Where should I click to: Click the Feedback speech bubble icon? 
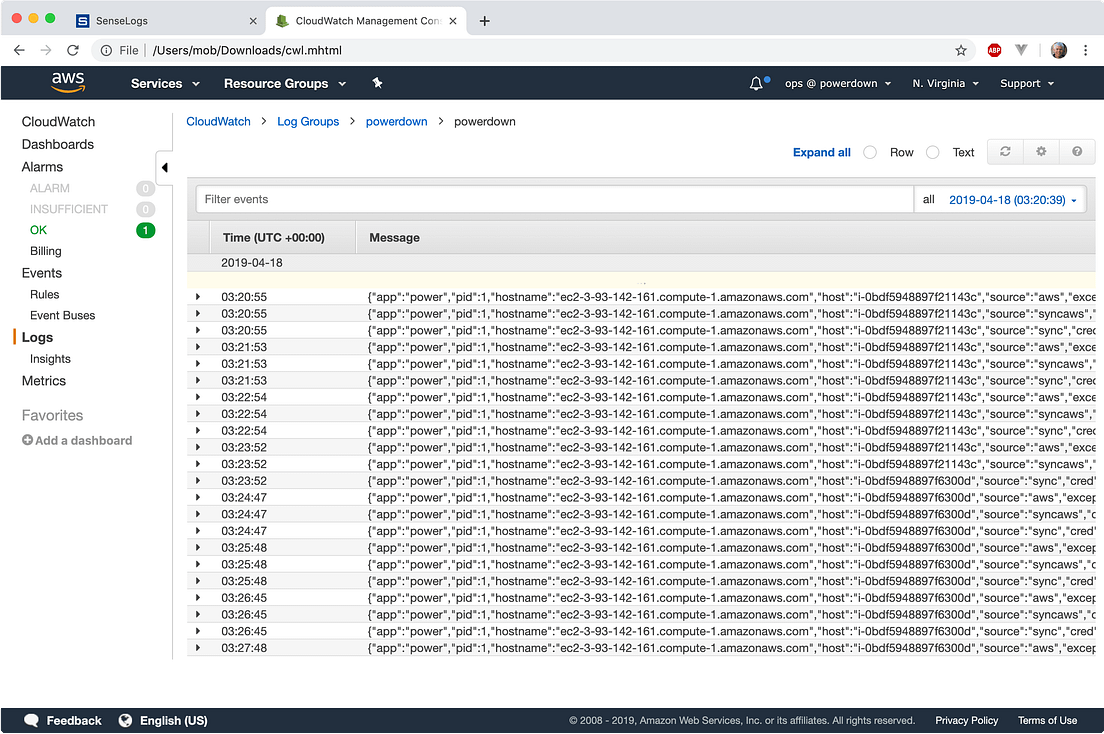pyautogui.click(x=31, y=721)
